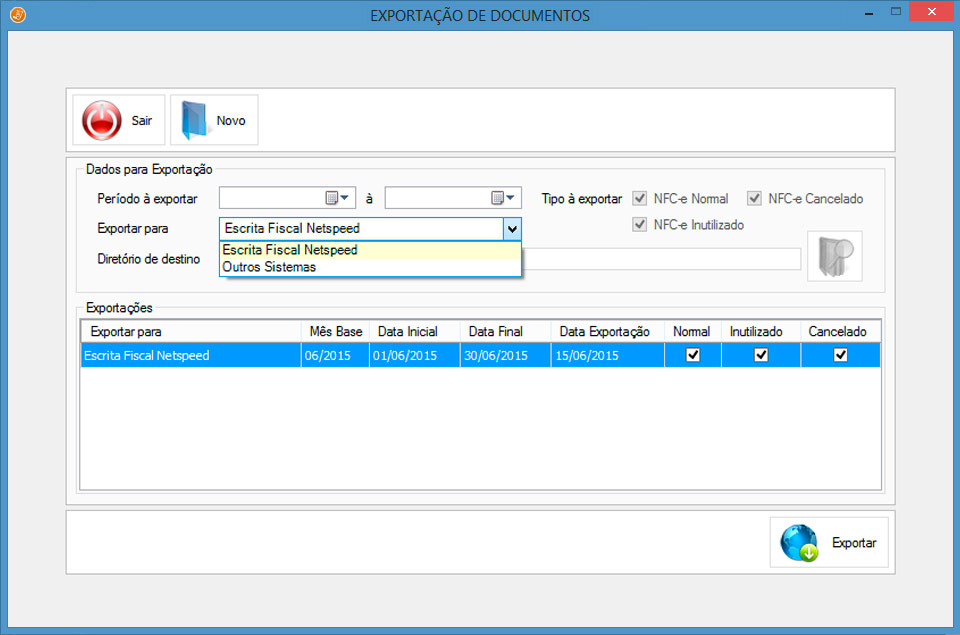Toggle the NFC-e Inutilizado checkbox

click(640, 225)
